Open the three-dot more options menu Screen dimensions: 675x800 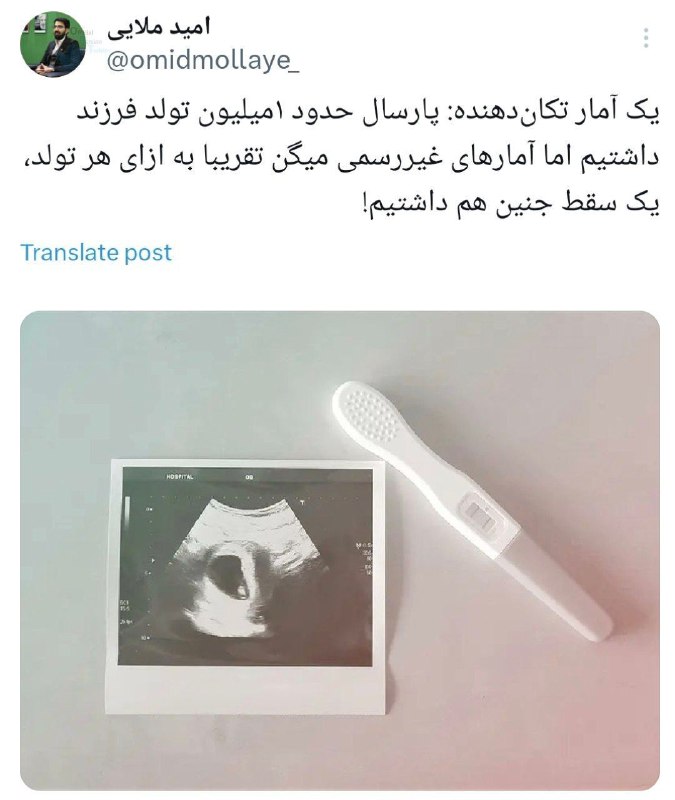(x=646, y=38)
